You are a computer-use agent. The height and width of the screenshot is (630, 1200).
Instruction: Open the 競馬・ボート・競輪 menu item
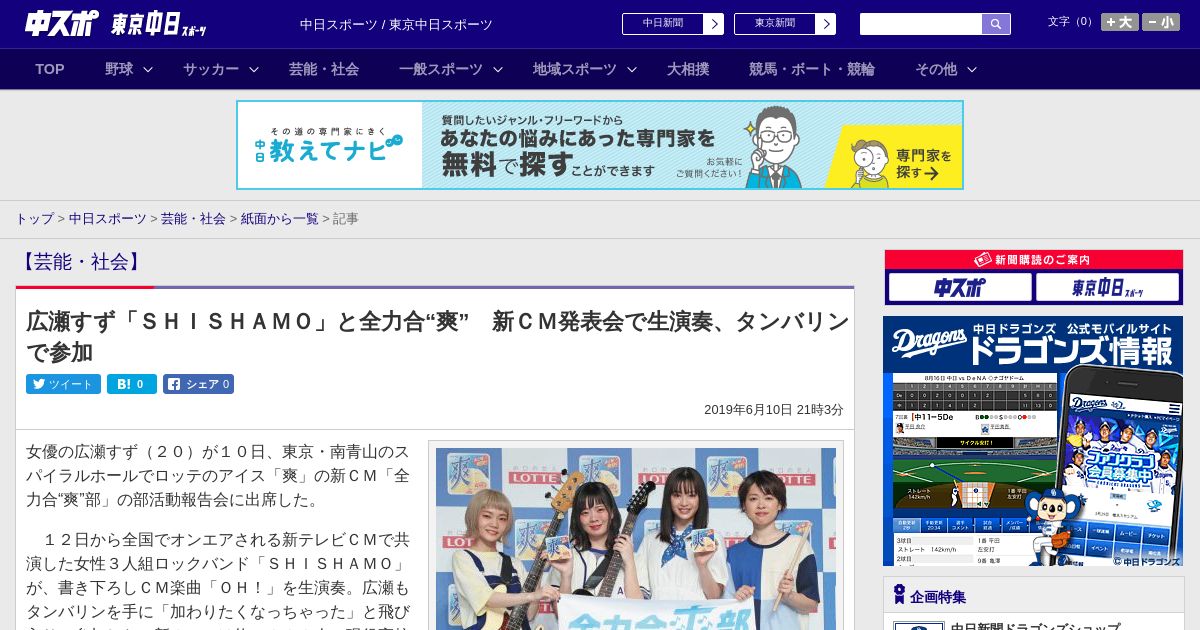pos(812,69)
